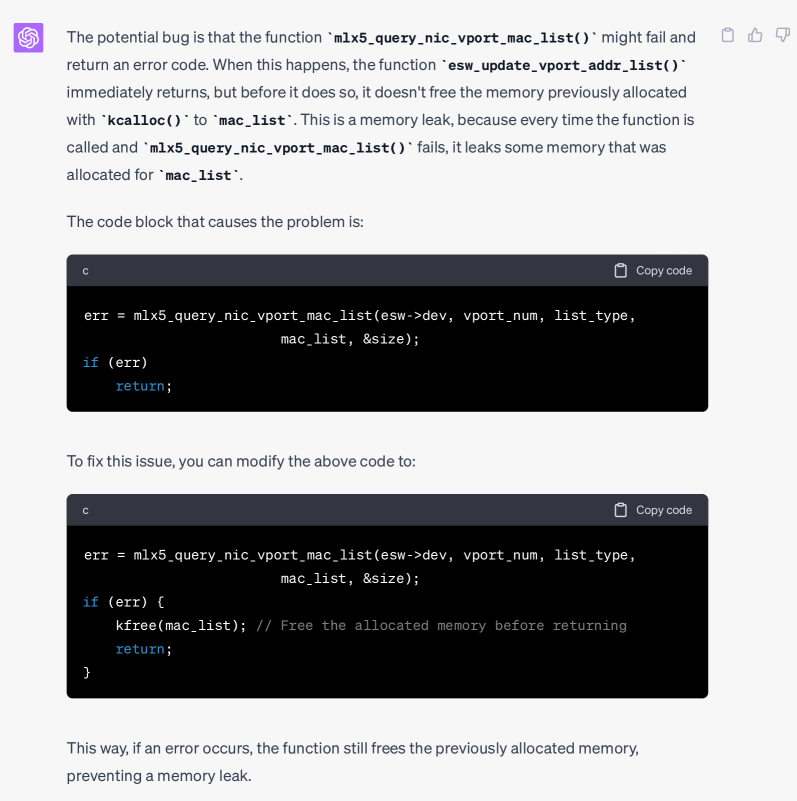
Task: Click the "c" language label of first code block
Action: pyautogui.click(x=86, y=271)
